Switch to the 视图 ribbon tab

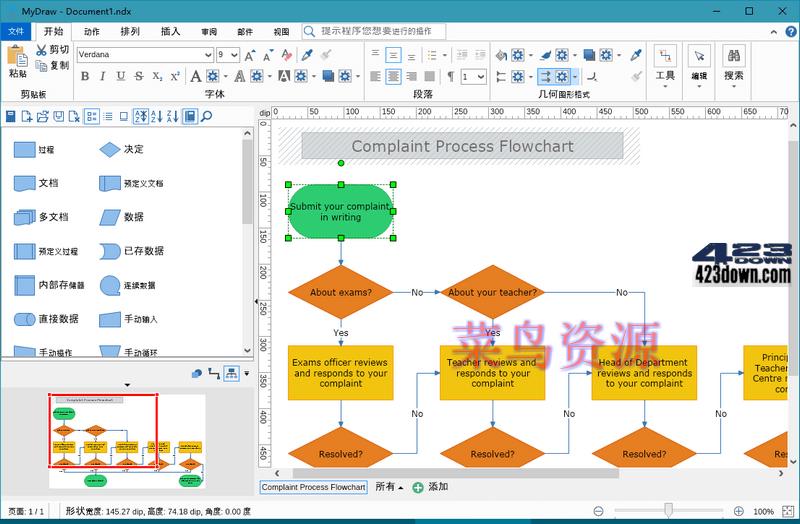pos(281,32)
